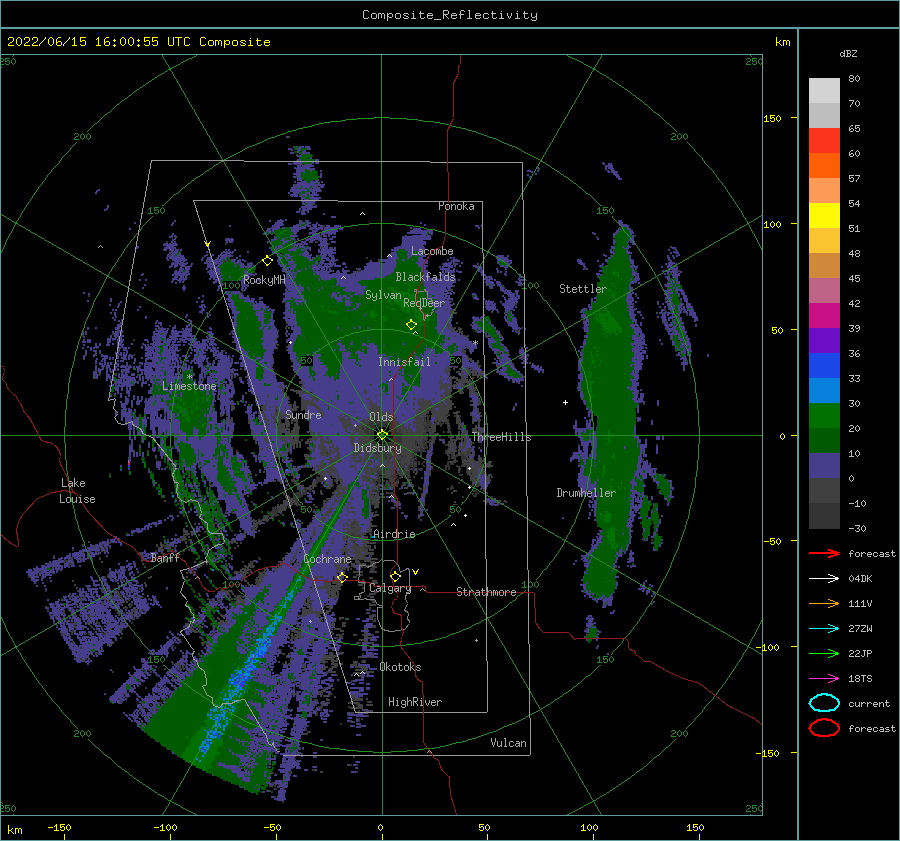Pick the bright green 30 dBZ swatch

pos(824,415)
